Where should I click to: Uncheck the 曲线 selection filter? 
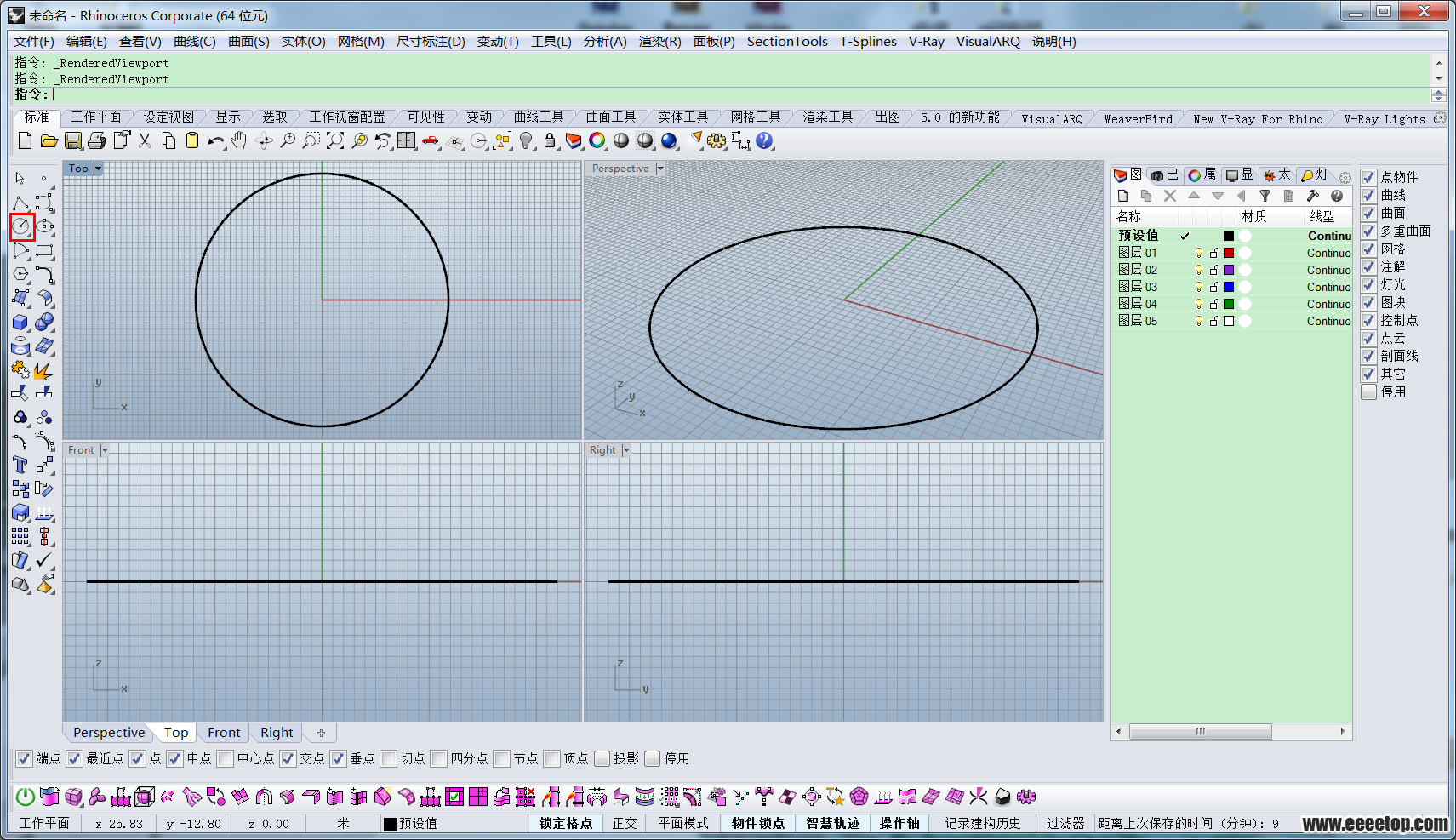pyautogui.click(x=1368, y=195)
